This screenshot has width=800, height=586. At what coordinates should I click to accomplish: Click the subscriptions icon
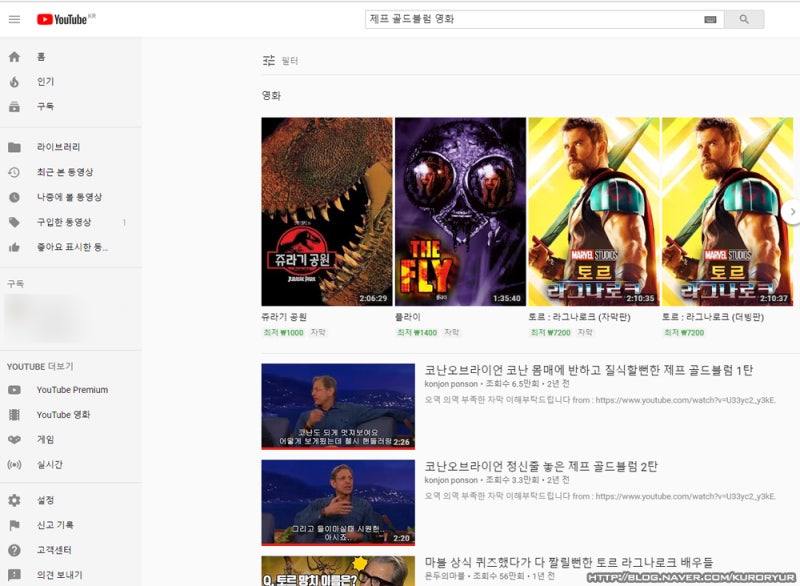coord(14,107)
